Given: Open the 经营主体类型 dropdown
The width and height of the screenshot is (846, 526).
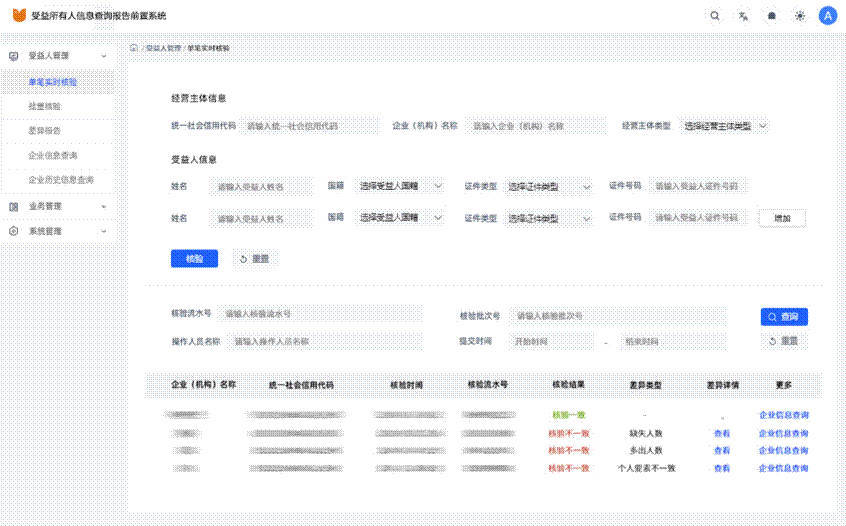Looking at the screenshot, I should coord(725,127).
